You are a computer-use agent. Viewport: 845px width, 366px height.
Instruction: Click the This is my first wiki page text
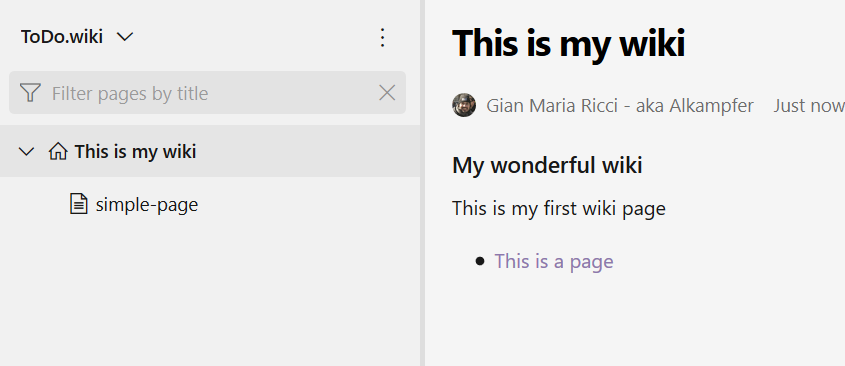[x=559, y=209]
